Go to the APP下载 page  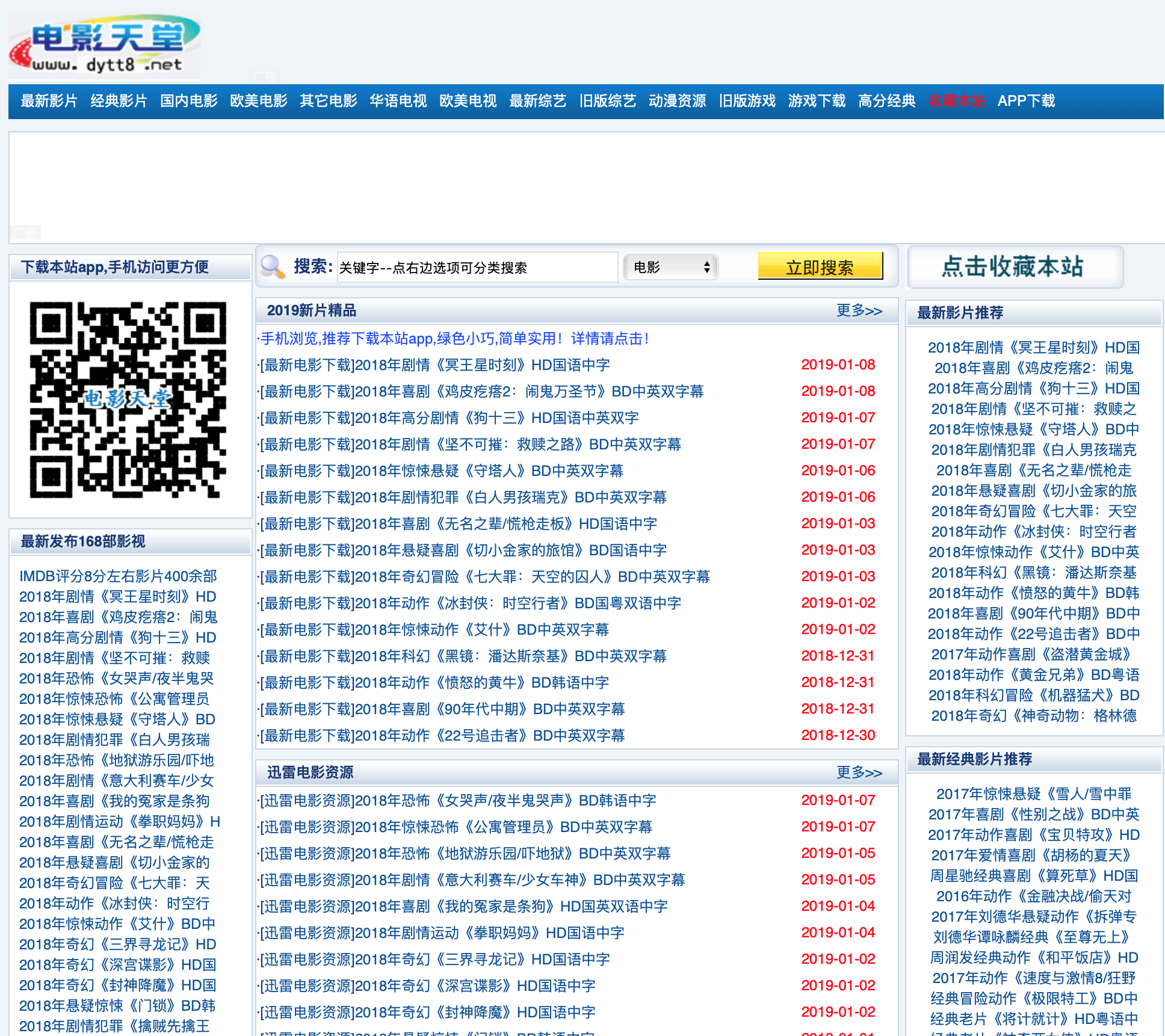(1026, 101)
